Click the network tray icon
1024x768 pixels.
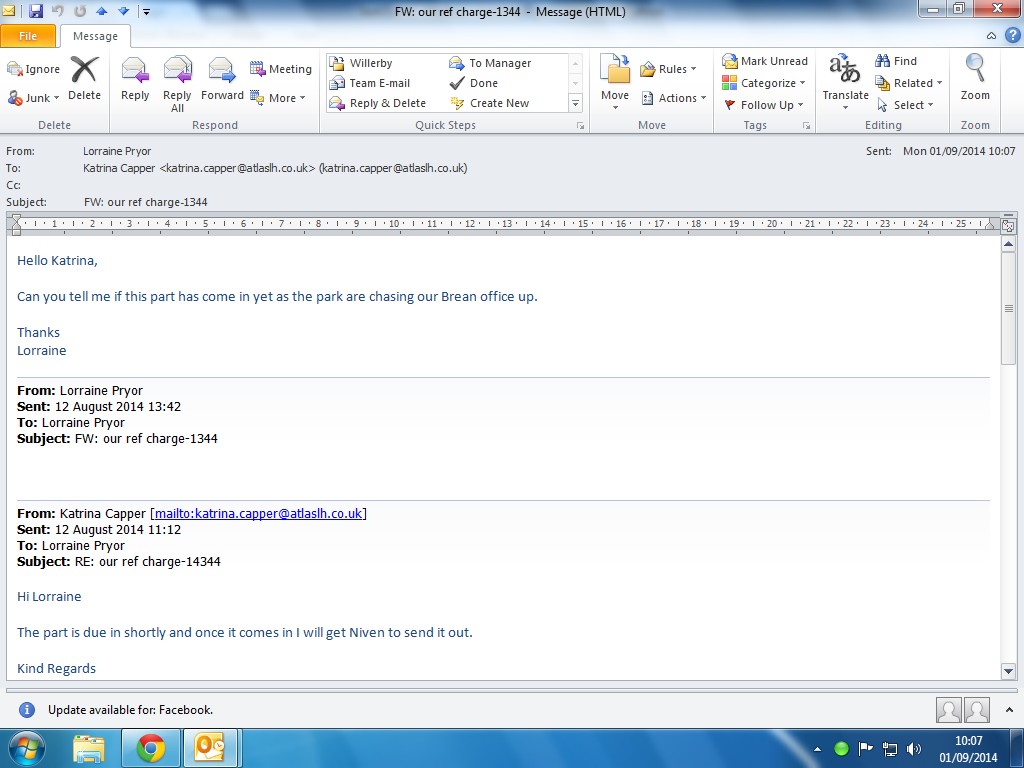click(889, 749)
